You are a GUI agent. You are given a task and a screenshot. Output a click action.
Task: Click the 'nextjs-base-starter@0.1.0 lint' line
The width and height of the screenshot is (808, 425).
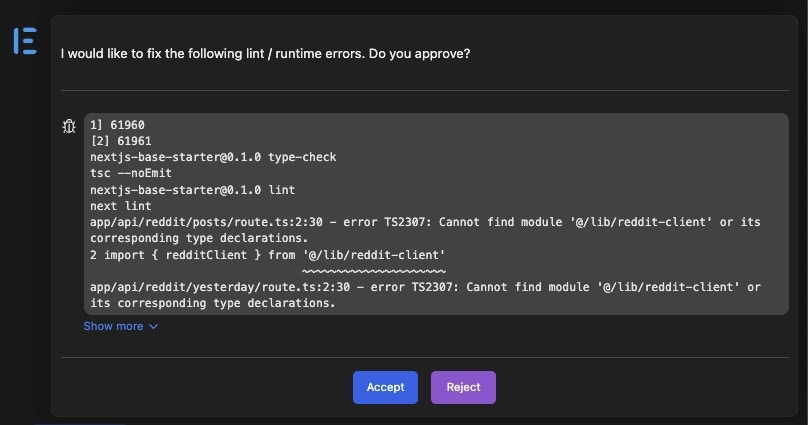193,190
